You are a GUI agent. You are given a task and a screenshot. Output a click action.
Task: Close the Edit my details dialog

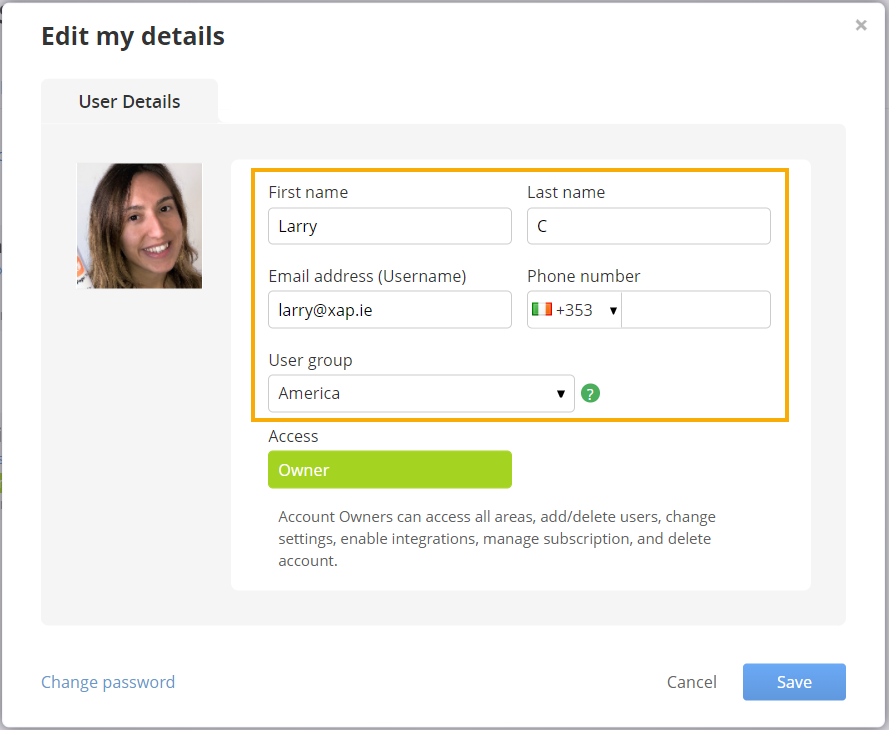click(x=861, y=25)
